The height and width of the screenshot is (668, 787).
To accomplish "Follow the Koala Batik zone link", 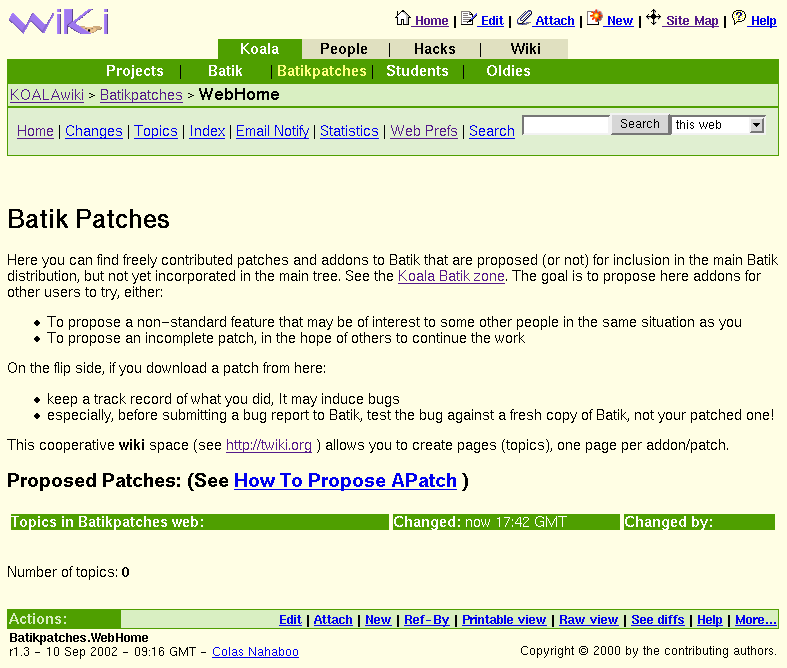I will [451, 276].
